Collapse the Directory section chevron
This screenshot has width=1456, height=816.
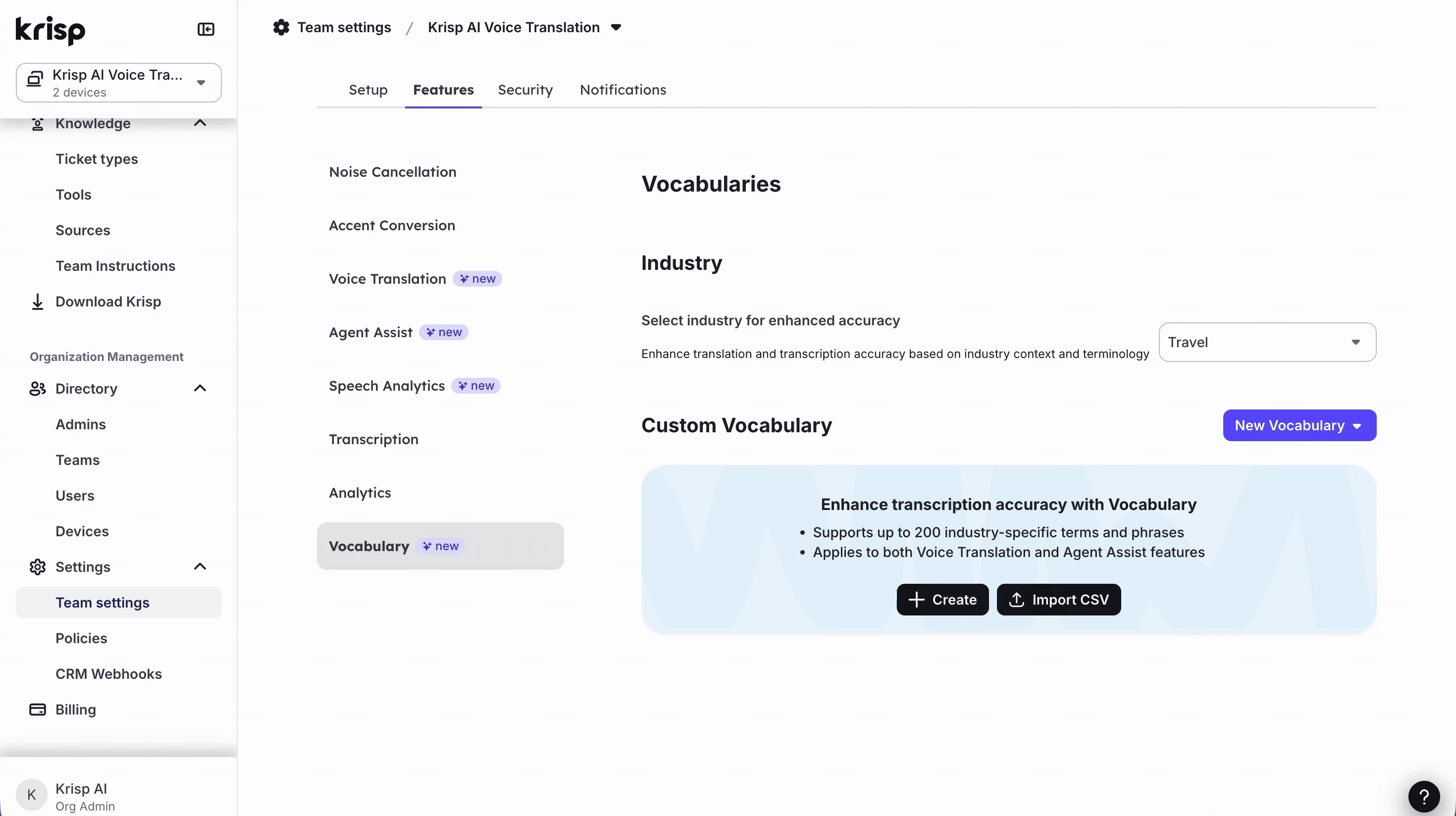tap(200, 388)
